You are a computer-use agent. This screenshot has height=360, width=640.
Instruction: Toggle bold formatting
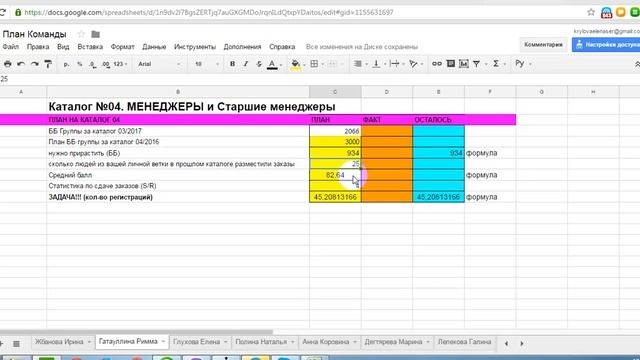pos(232,64)
